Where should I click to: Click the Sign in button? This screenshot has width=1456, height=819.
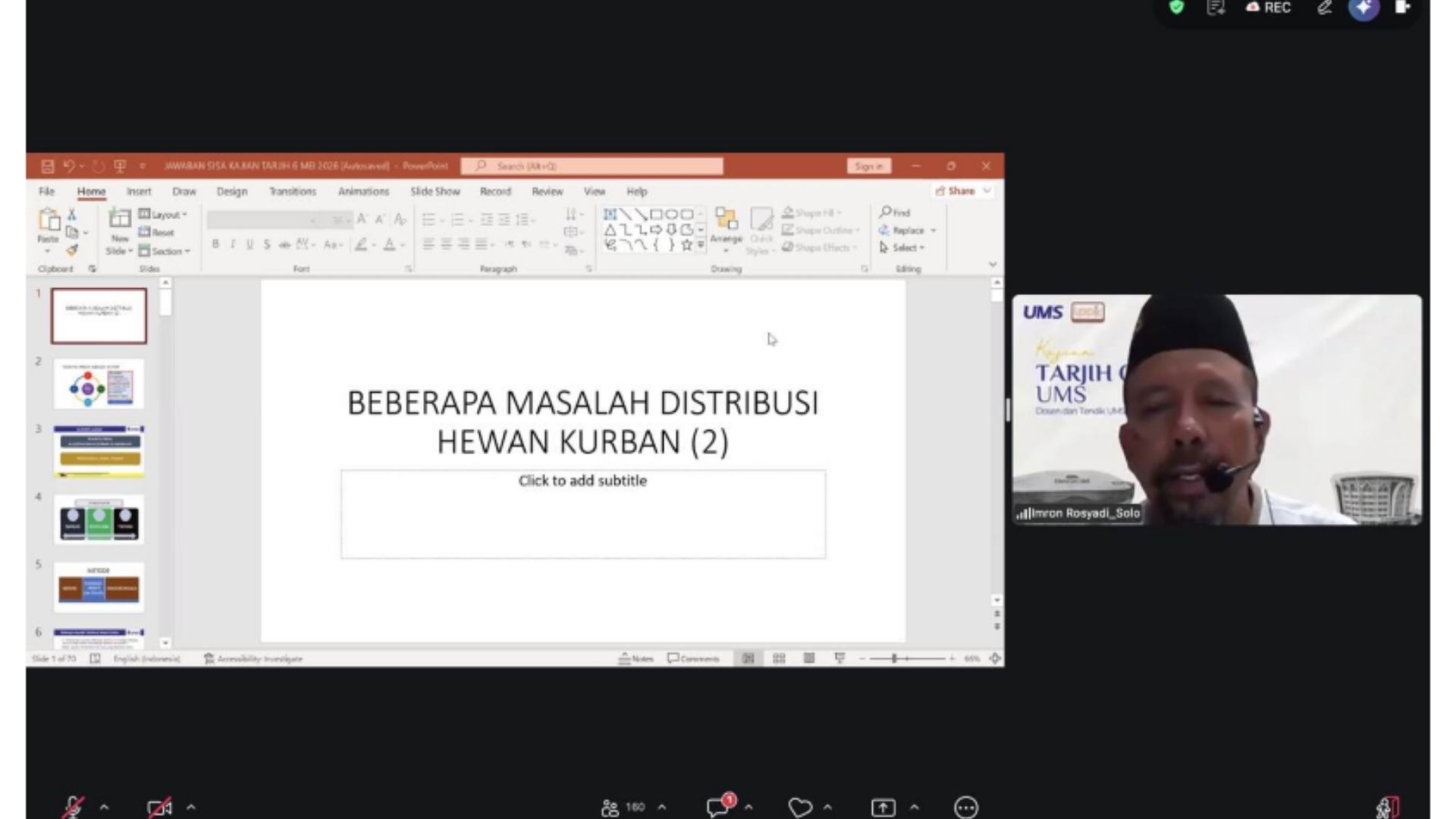pos(869,166)
